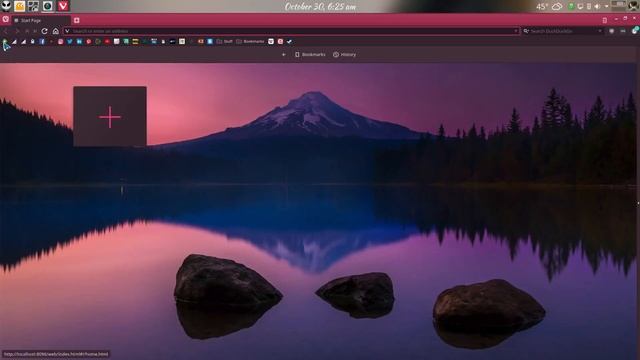This screenshot has width=640, height=360.
Task: Focus the address bar field
Action: (x=291, y=31)
